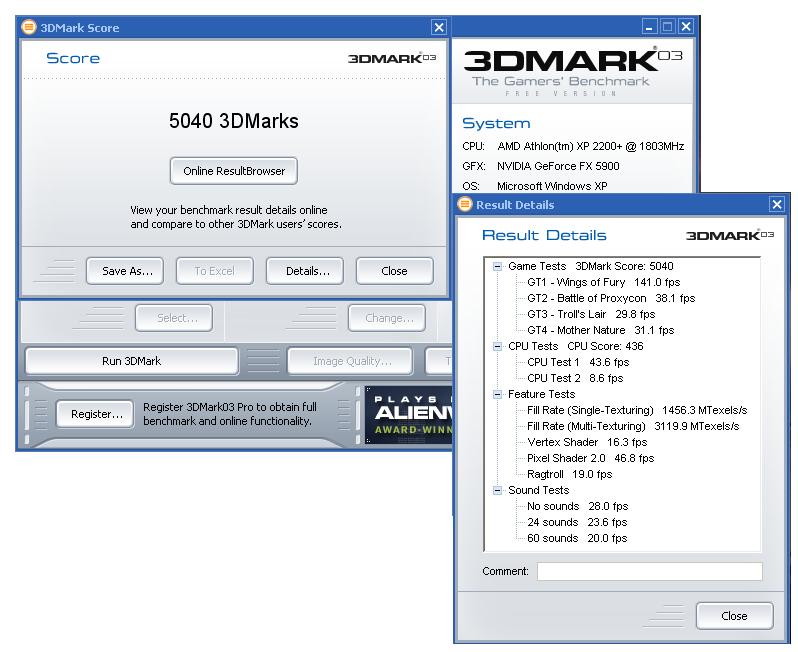This screenshot has height=652, width=798.
Task: Select Fill Rate (Single-Texturing) row
Action: 637,410
